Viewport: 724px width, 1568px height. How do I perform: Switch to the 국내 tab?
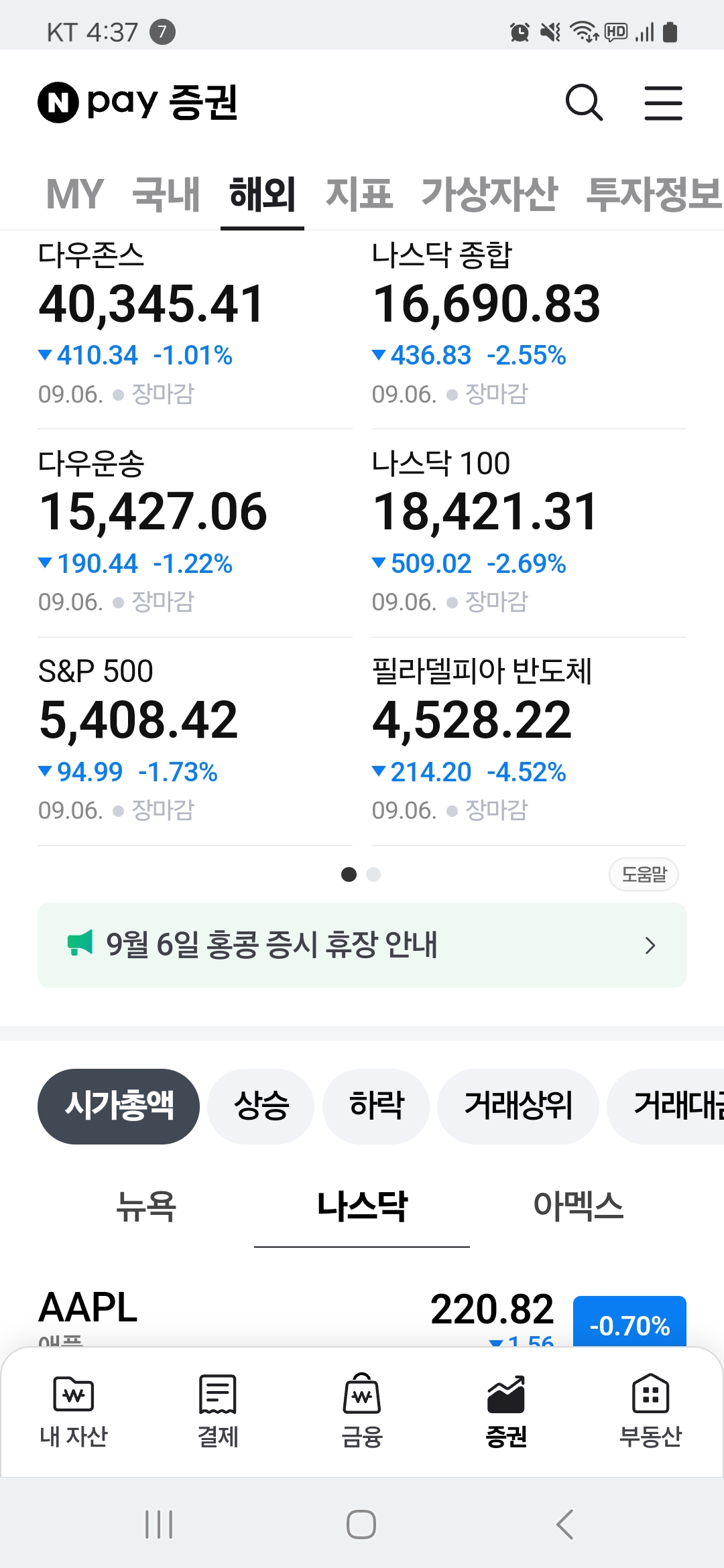tap(166, 194)
